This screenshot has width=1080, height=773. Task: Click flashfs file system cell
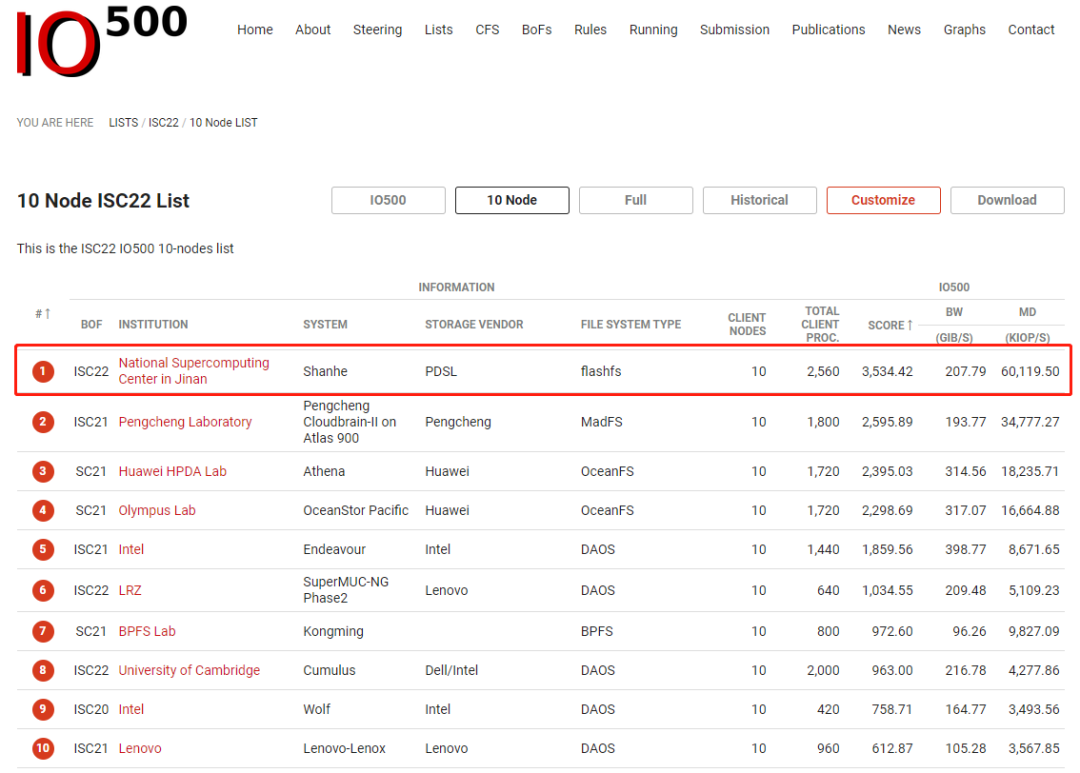(601, 371)
